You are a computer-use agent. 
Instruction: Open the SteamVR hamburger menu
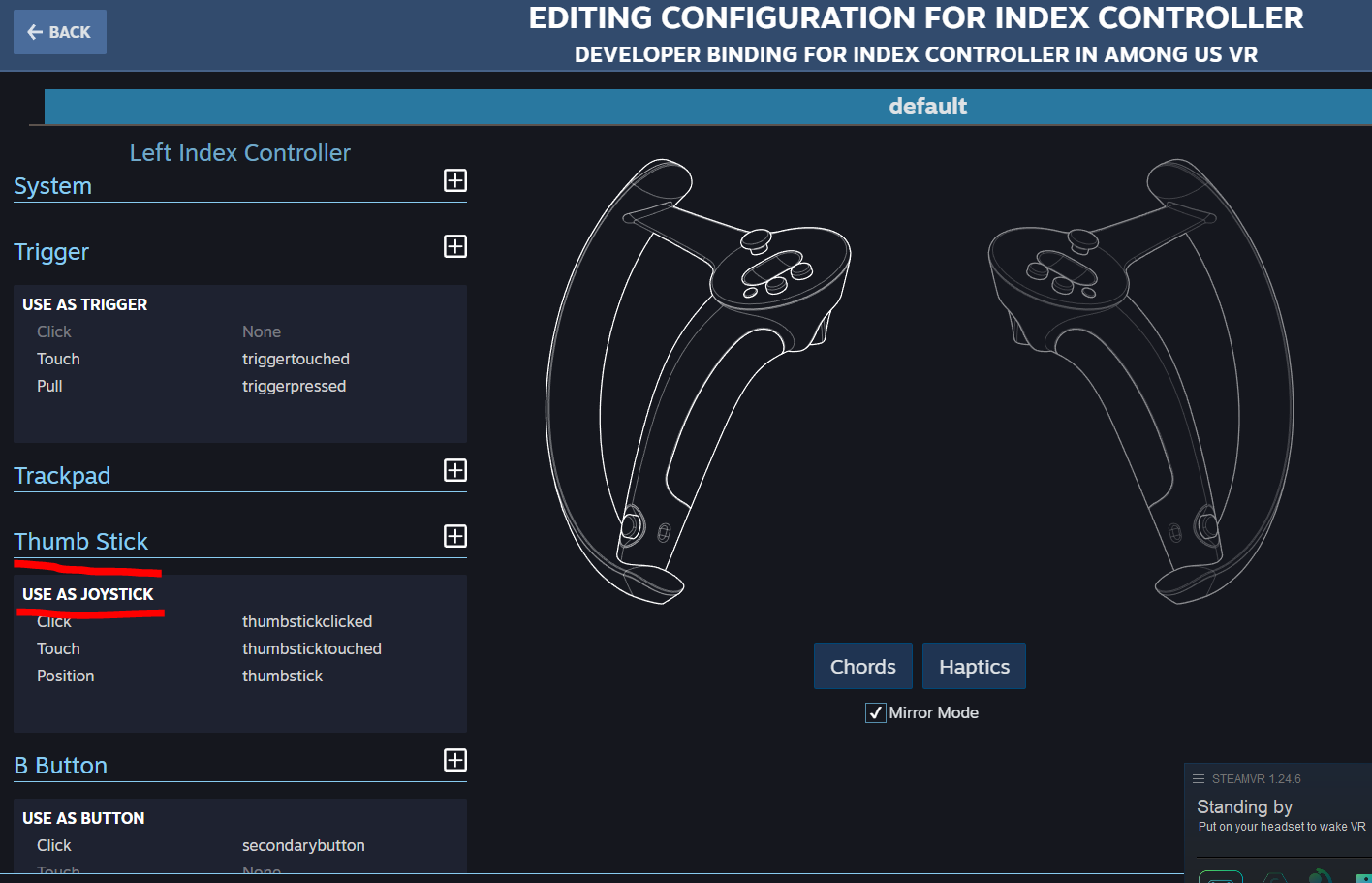1199,779
